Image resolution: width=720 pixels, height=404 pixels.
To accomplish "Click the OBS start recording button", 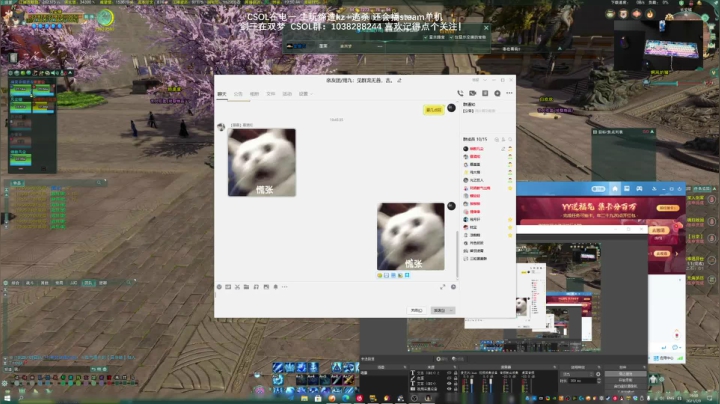I will pos(625,380).
